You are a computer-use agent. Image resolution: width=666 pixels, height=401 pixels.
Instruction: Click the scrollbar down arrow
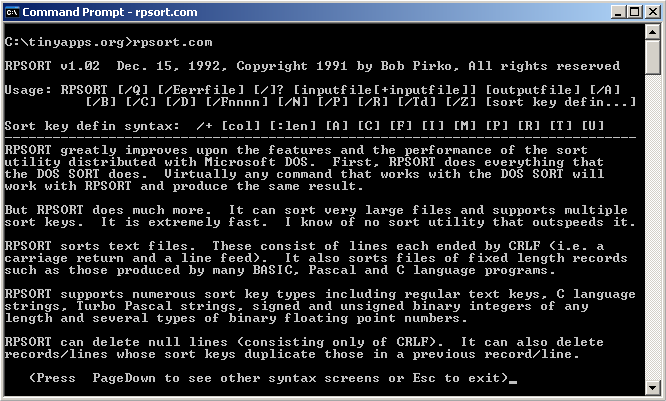point(652,387)
